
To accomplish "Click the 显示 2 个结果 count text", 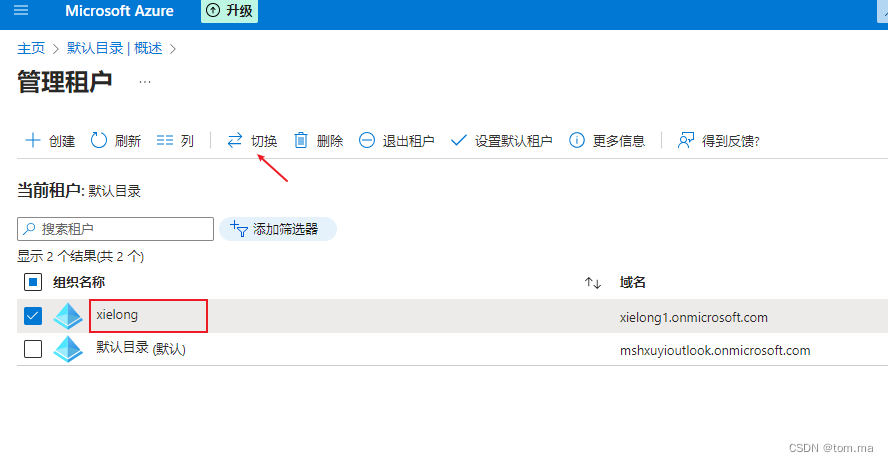I will 80,256.
